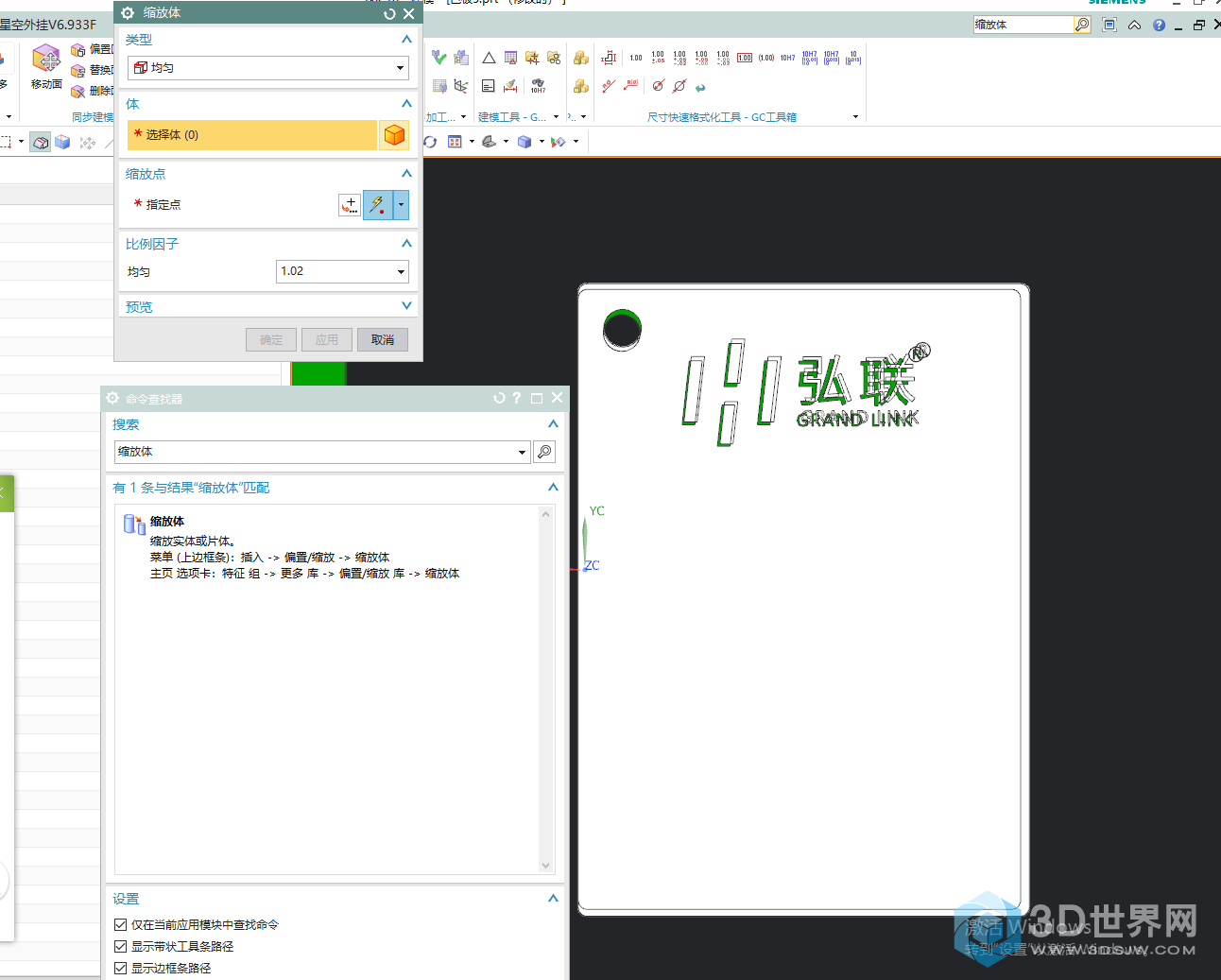Screen dimensions: 1221x980
Task: Click the binoculars 10H7 search icon
Action: [538, 86]
